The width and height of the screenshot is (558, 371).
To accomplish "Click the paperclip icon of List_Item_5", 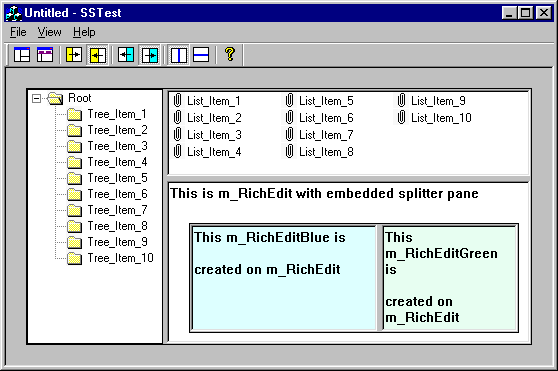I will click(x=289, y=101).
